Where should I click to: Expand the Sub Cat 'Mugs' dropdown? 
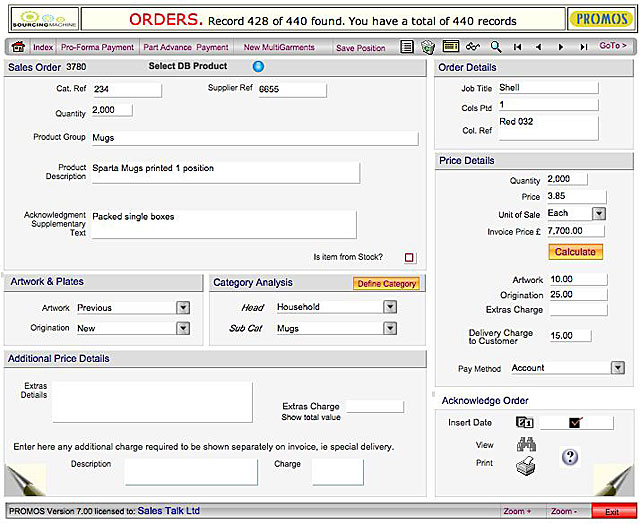tap(390, 328)
